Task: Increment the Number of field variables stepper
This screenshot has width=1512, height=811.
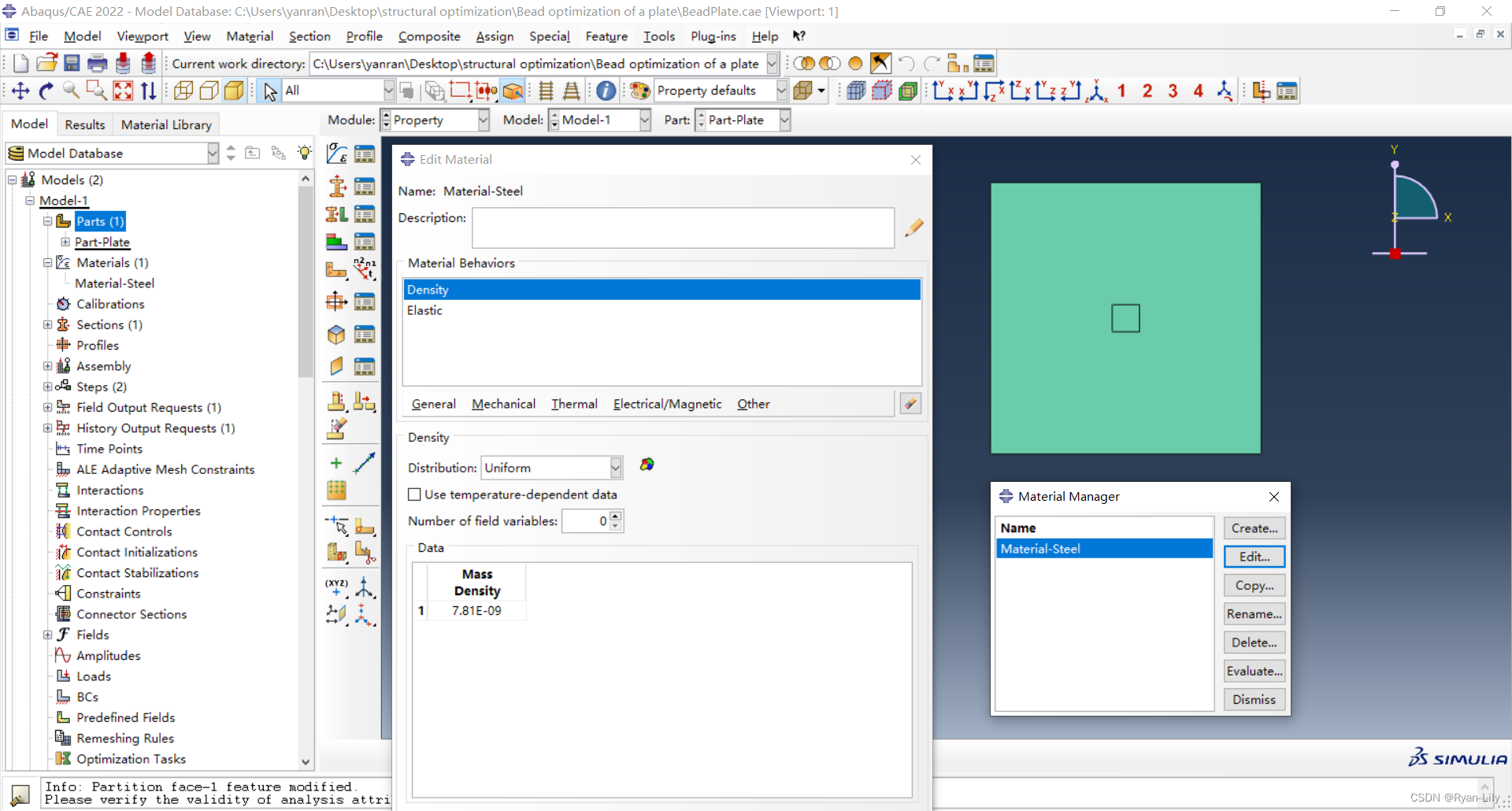Action: pyautogui.click(x=615, y=516)
